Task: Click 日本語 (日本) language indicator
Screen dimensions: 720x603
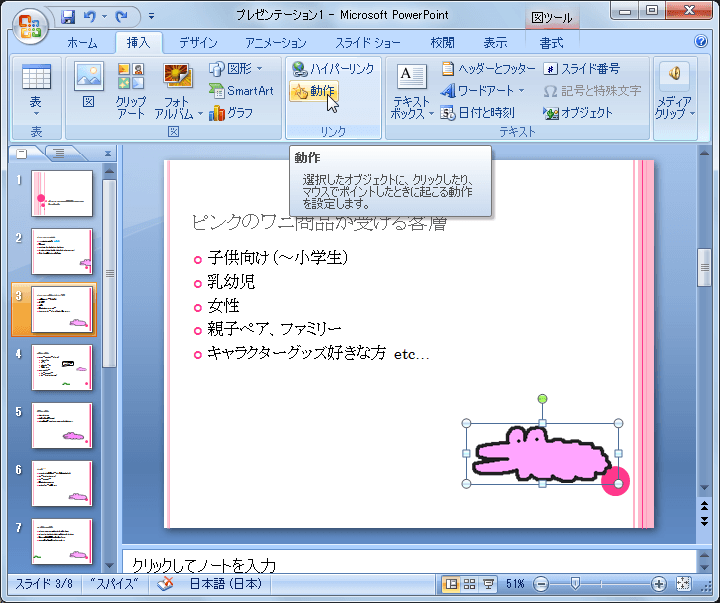Action: pyautogui.click(x=225, y=584)
